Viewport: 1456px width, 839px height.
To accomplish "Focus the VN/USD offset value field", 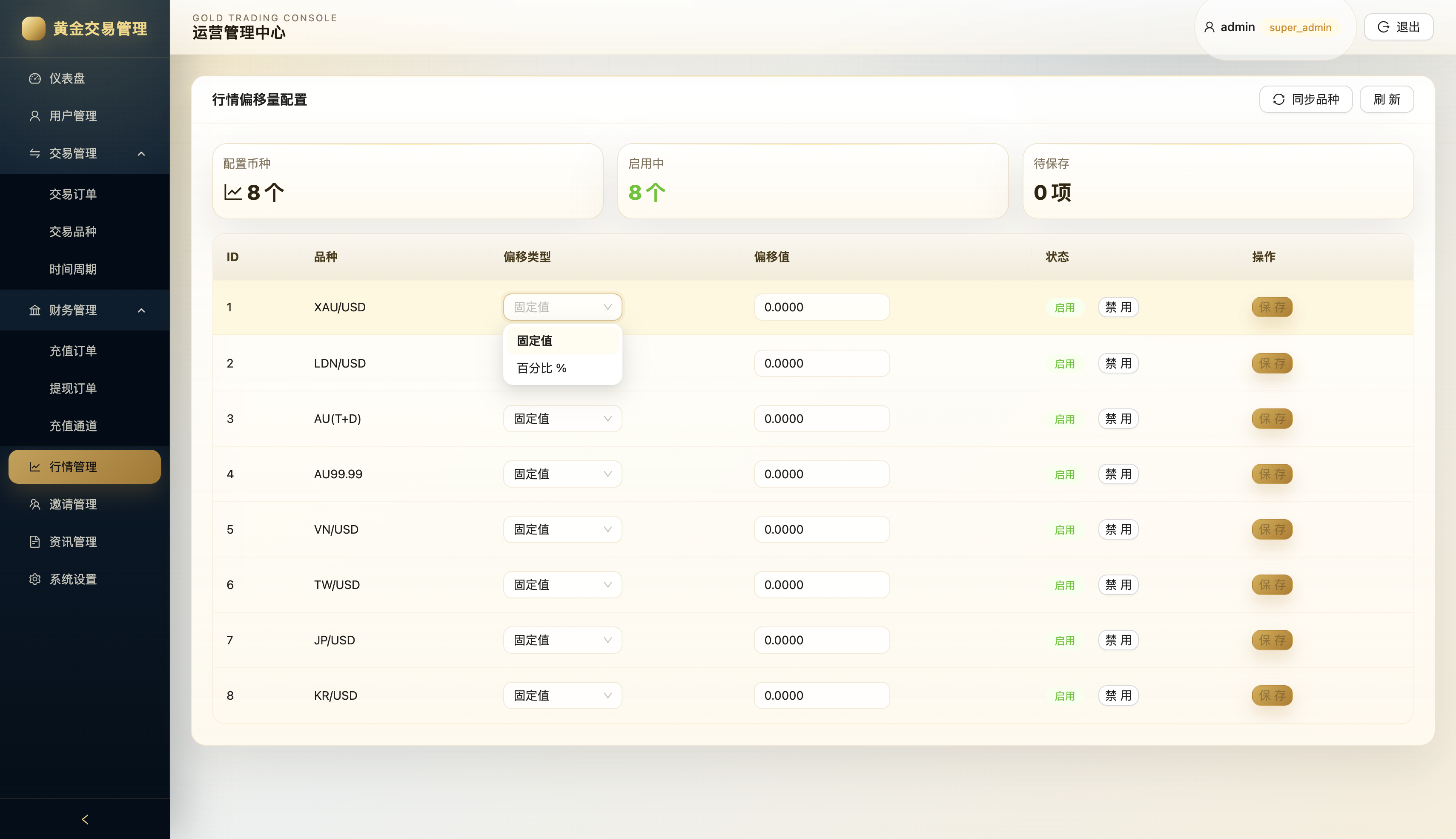I will tap(822, 529).
